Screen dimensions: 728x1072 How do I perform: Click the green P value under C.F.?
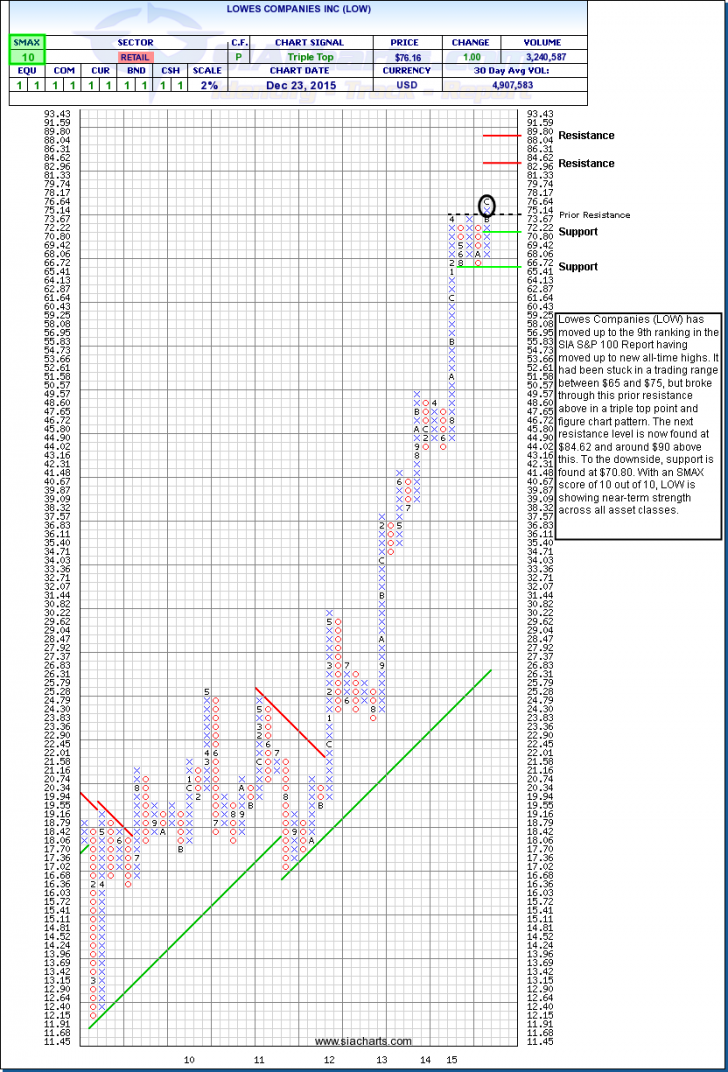coord(238,57)
